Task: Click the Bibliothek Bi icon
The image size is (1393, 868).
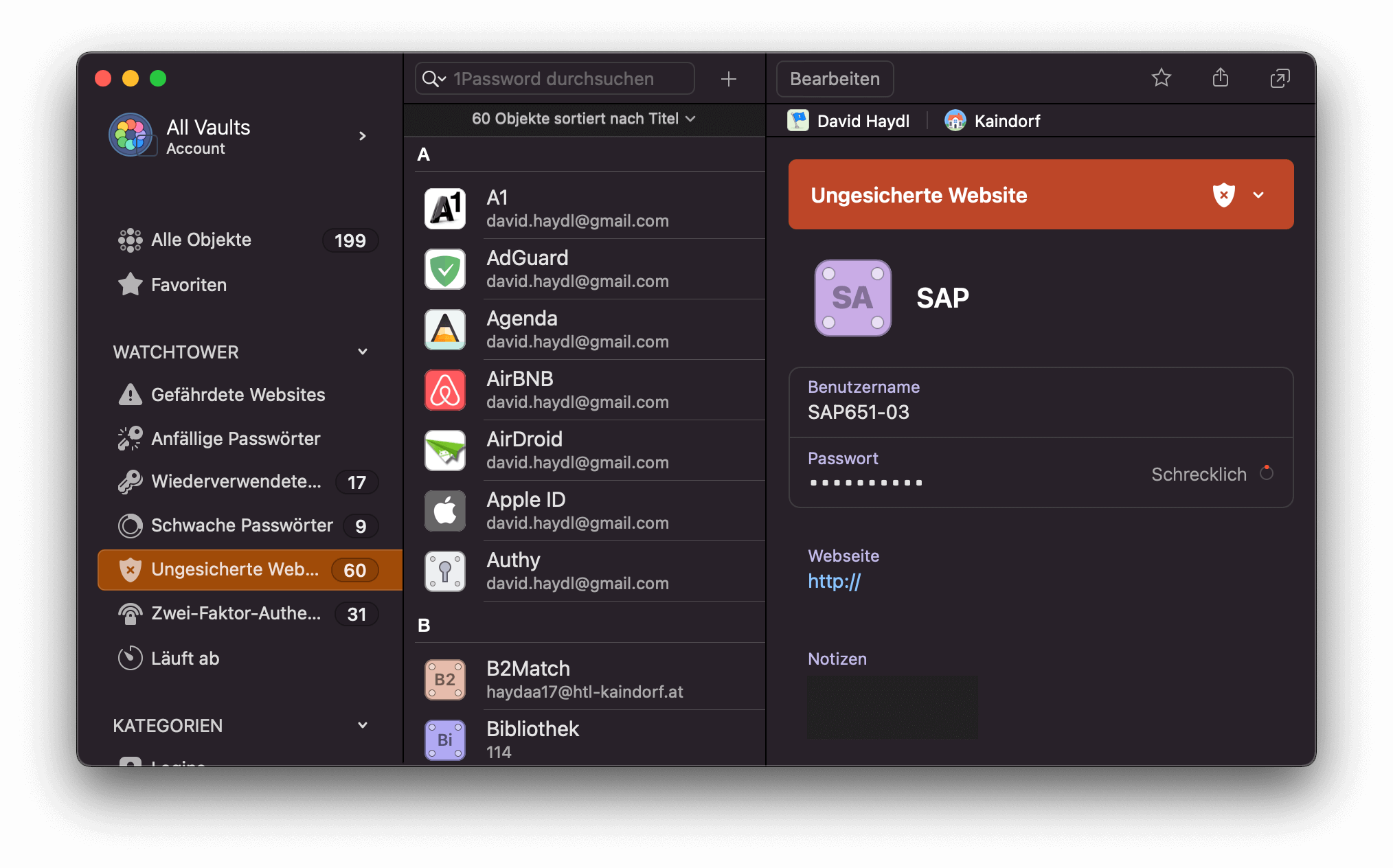Action: click(445, 740)
